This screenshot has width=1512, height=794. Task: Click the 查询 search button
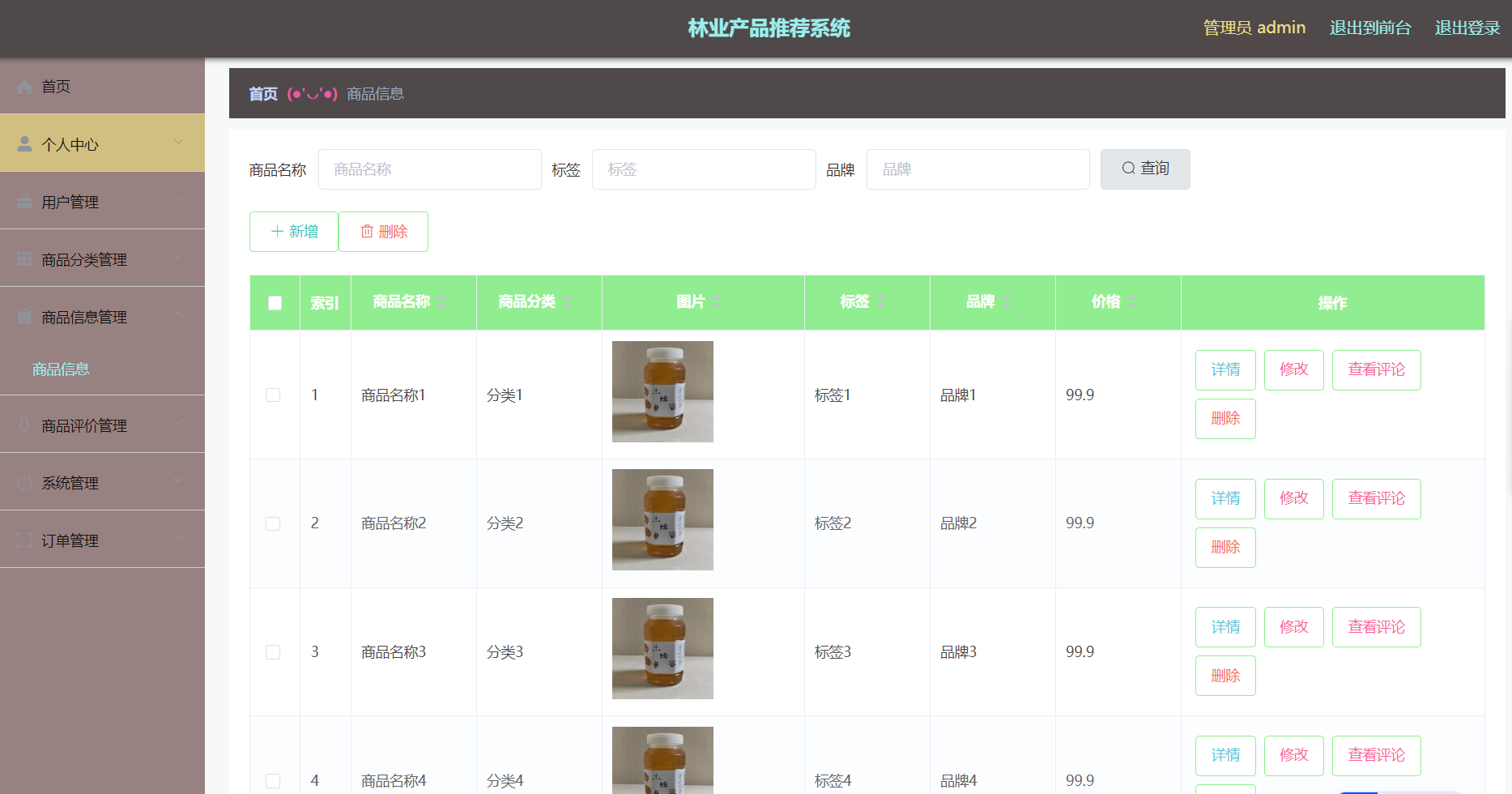(x=1145, y=169)
